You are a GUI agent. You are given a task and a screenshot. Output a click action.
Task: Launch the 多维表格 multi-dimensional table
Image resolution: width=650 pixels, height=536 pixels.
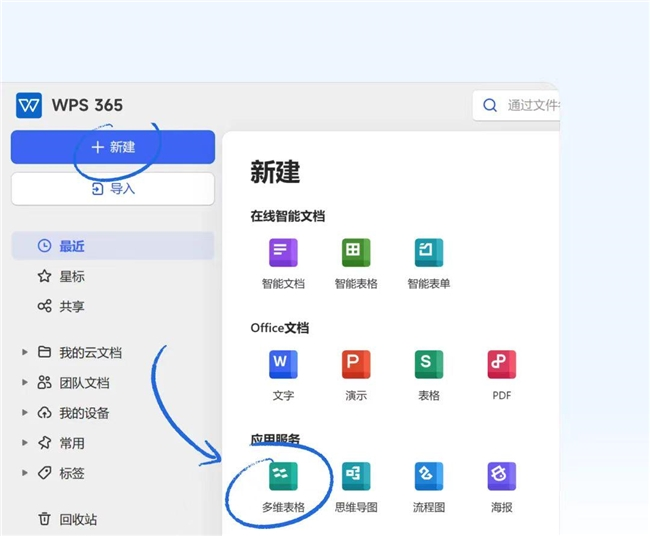click(x=283, y=477)
